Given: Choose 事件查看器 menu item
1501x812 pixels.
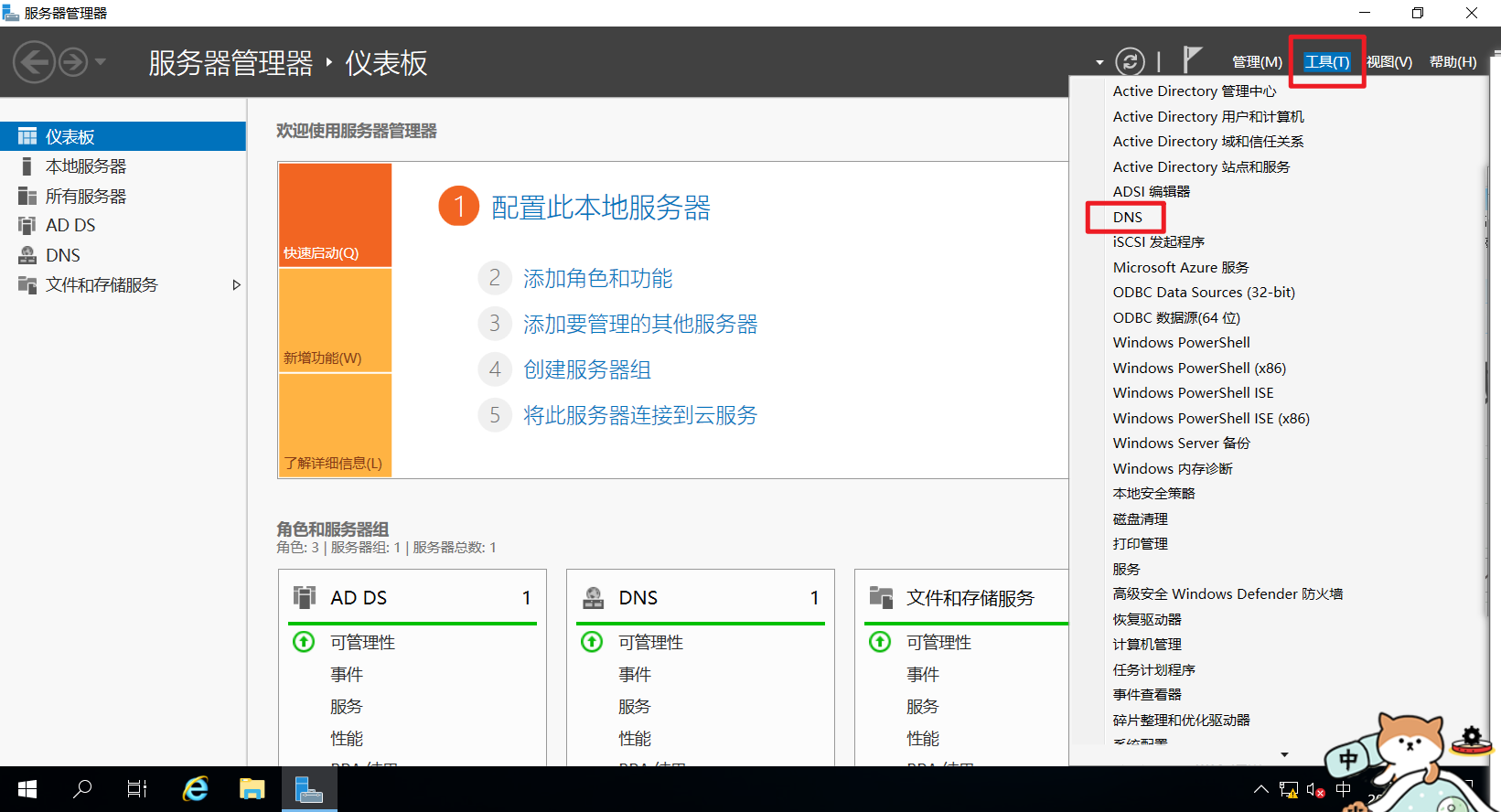Looking at the screenshot, I should (1147, 695).
